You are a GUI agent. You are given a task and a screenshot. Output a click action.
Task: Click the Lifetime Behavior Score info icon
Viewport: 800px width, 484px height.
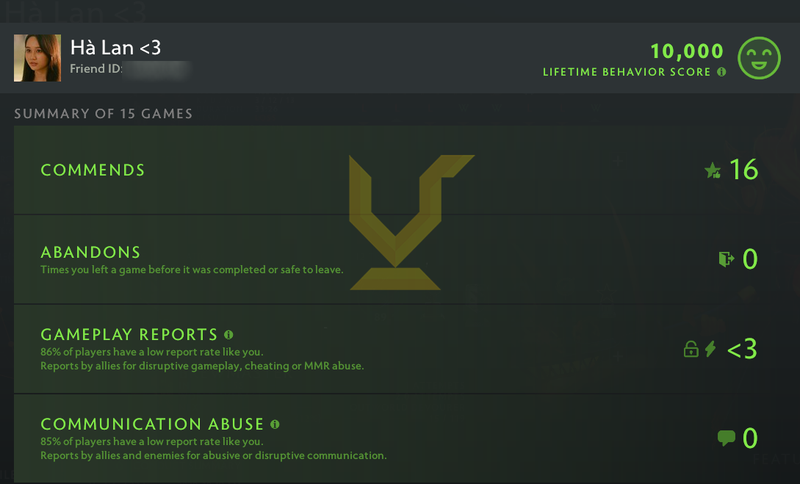click(721, 72)
